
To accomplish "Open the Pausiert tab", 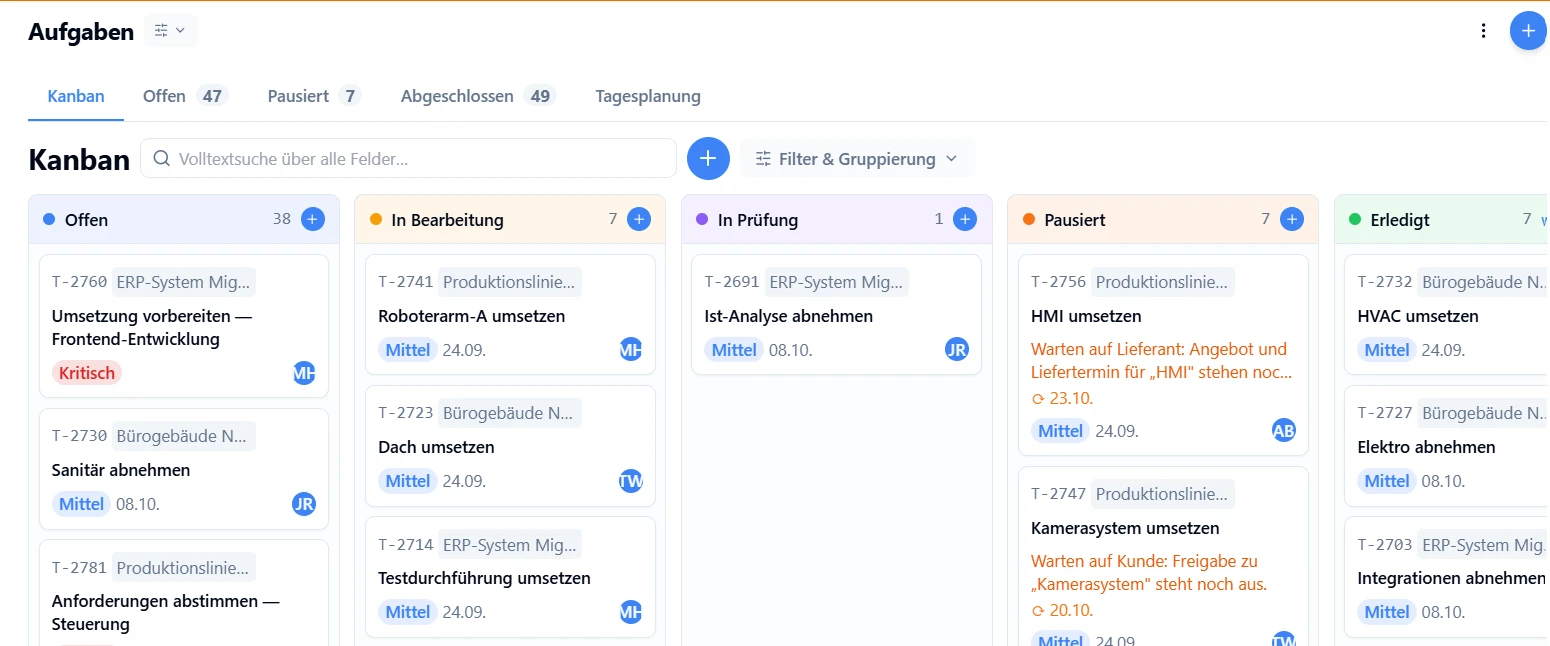I will pyautogui.click(x=314, y=97).
